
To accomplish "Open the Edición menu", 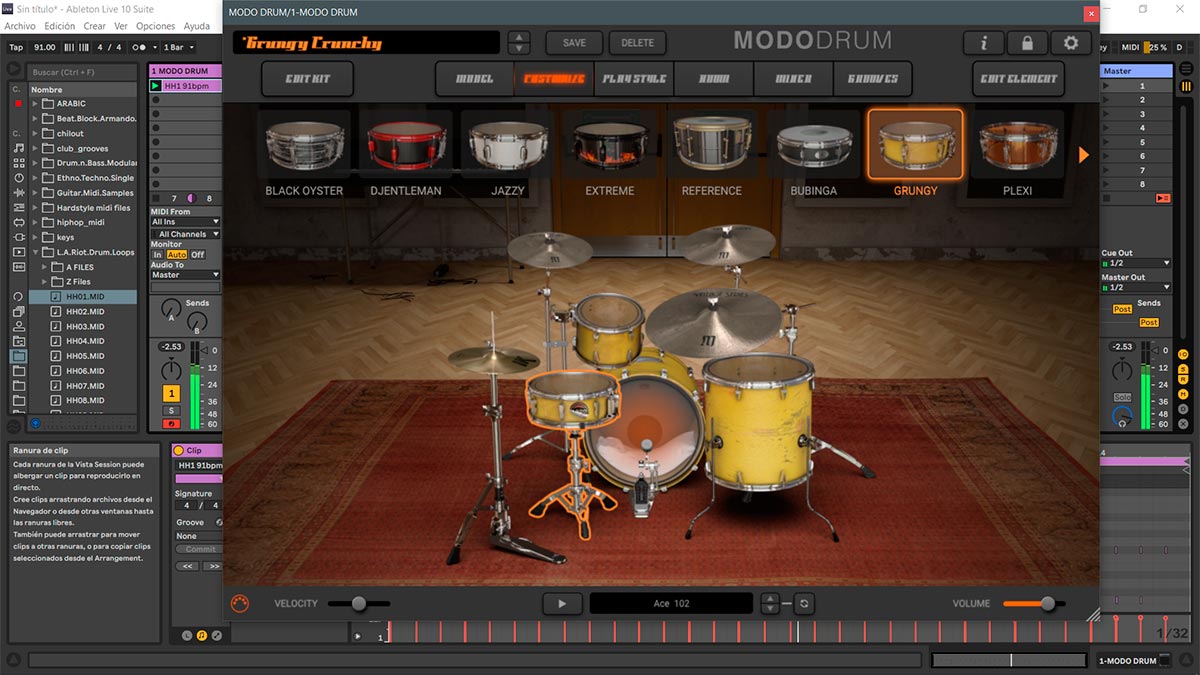I will pyautogui.click(x=60, y=26).
